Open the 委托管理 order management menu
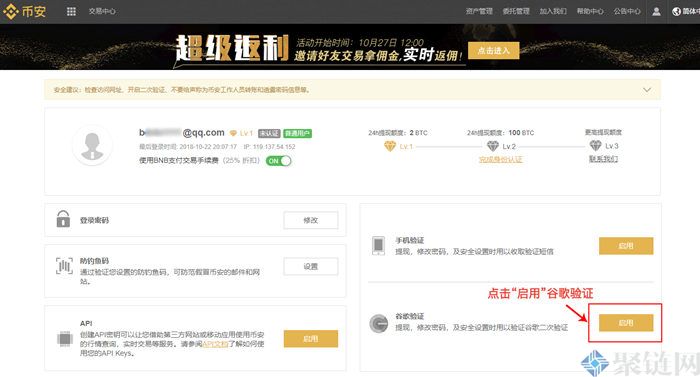 516,12
